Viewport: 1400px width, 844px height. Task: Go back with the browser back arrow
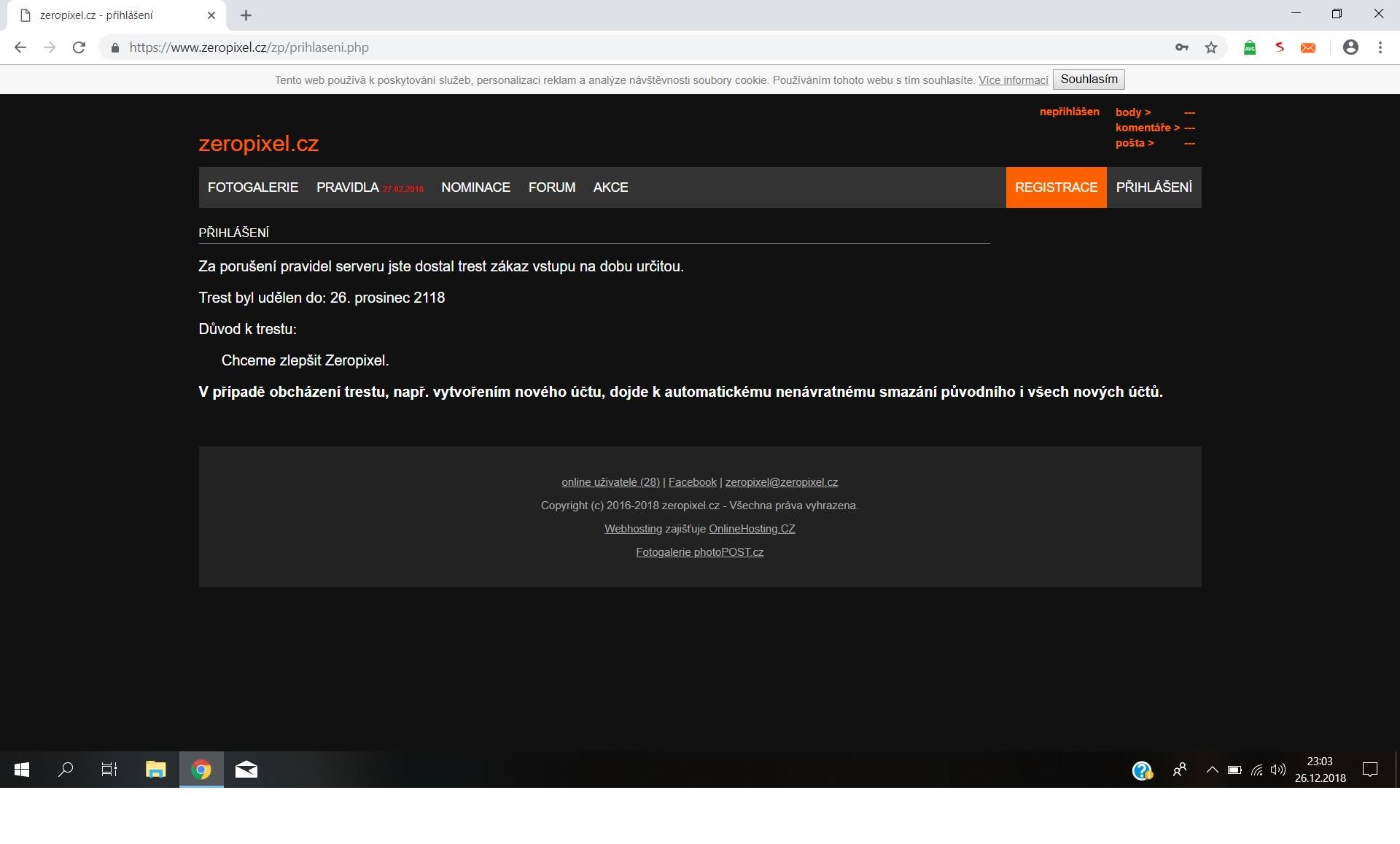pyautogui.click(x=20, y=47)
